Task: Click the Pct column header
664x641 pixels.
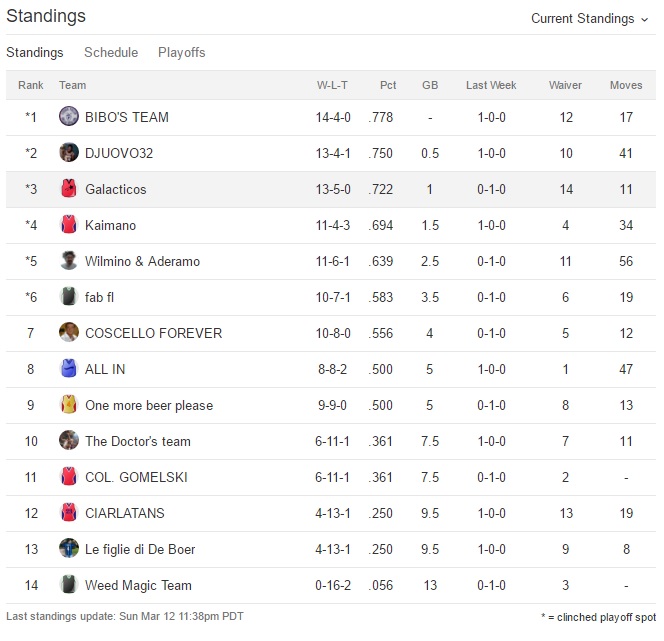Action: click(x=388, y=85)
